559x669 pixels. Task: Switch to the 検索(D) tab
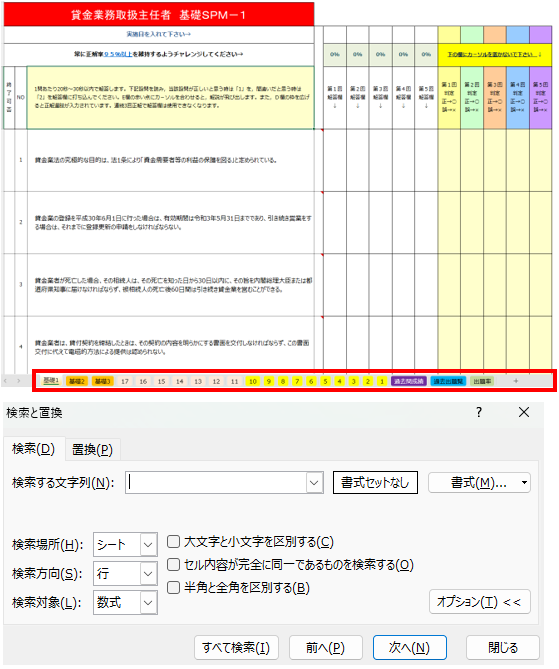tap(34, 449)
